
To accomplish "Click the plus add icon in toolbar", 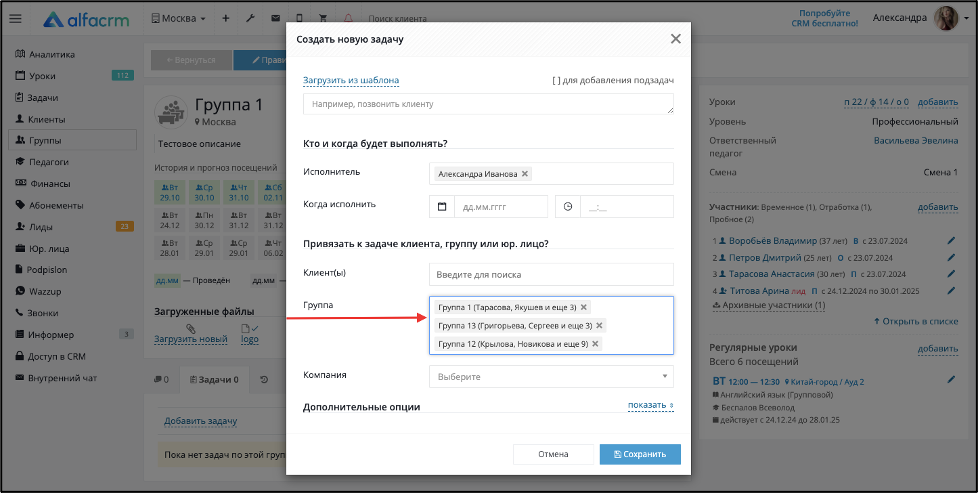I will [226, 19].
